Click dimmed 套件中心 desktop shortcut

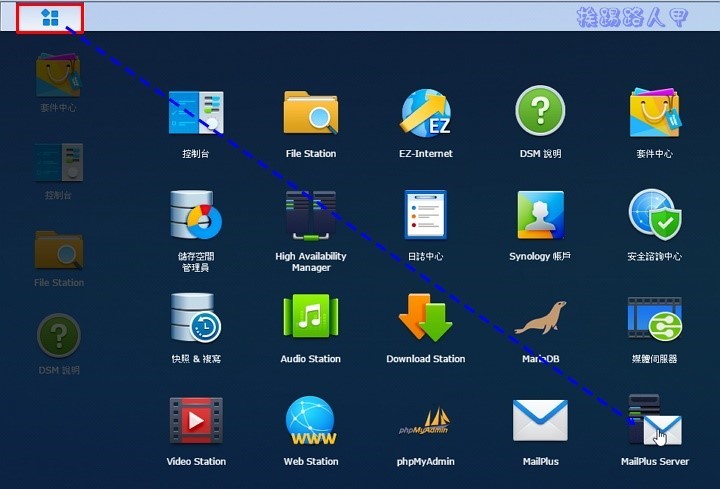click(58, 74)
